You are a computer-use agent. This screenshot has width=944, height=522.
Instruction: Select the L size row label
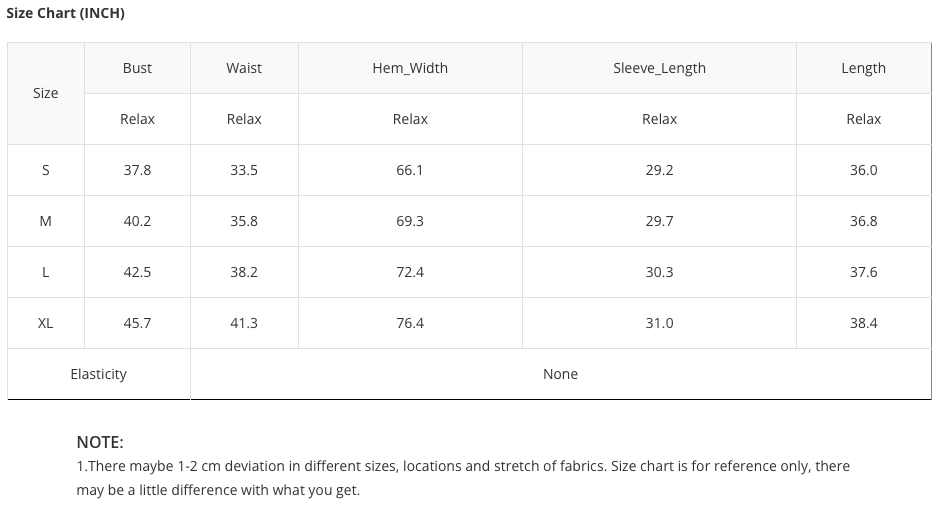tap(46, 272)
